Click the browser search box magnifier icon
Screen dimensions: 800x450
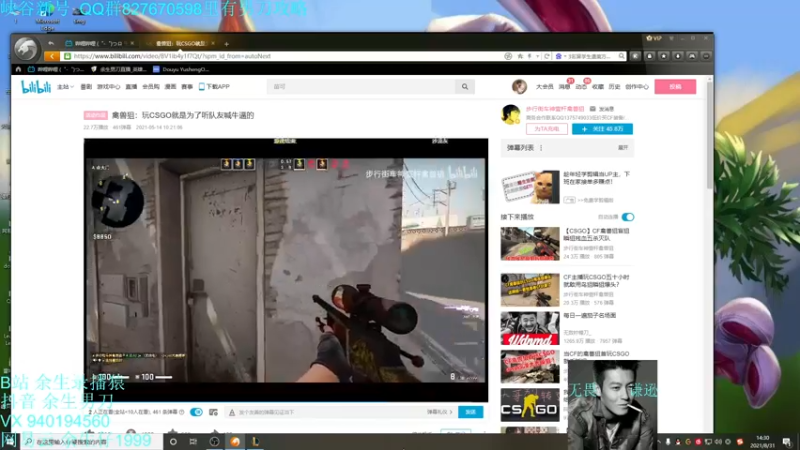(621, 56)
